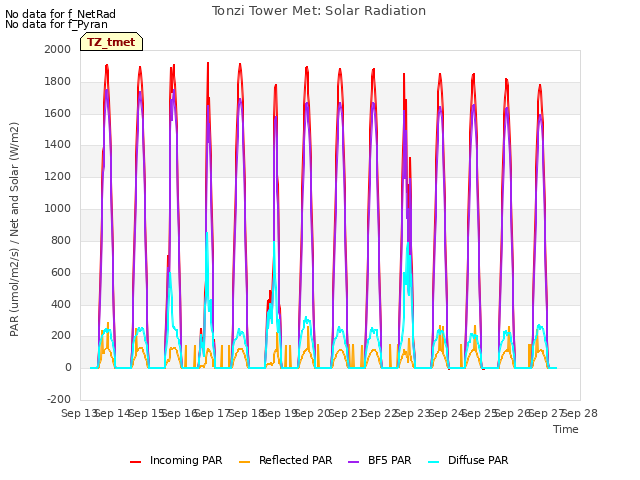640x480 pixels.
Task: Click the 1200 y-axis tick label
Action: (58, 177)
